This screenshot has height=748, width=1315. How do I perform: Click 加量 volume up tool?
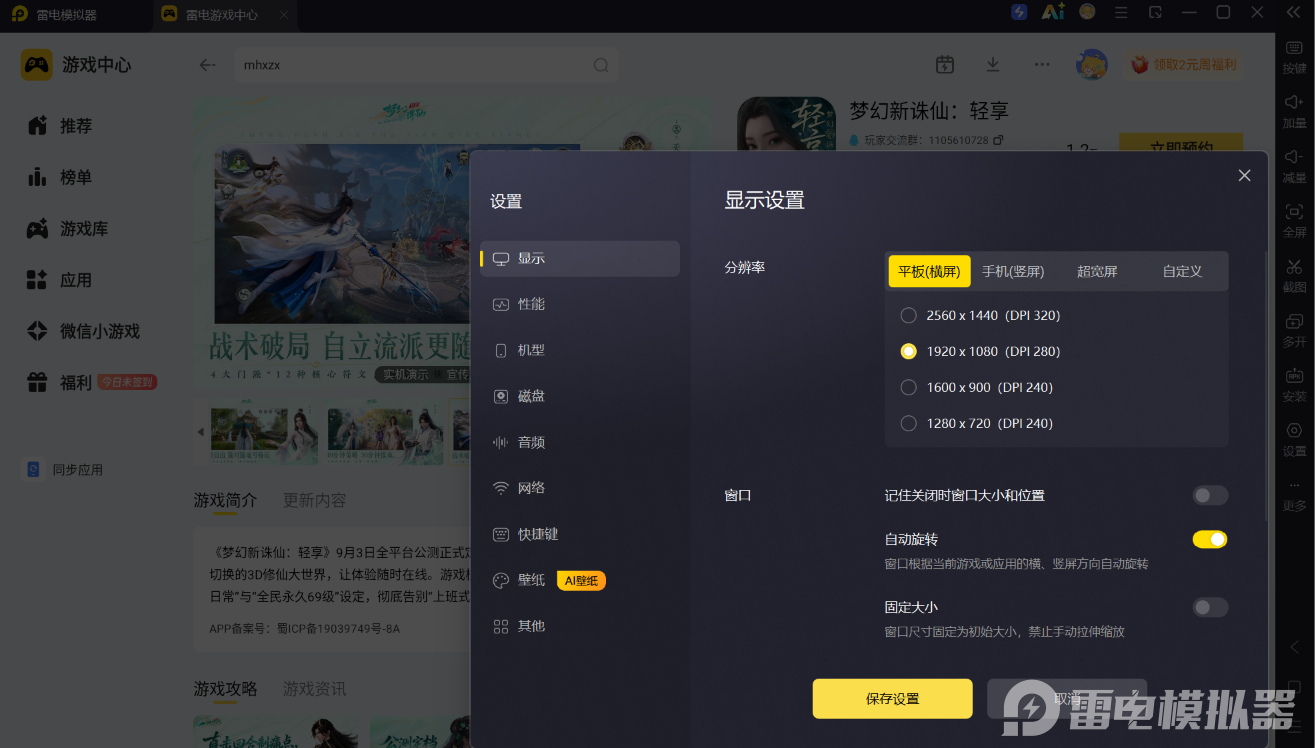(x=1294, y=110)
